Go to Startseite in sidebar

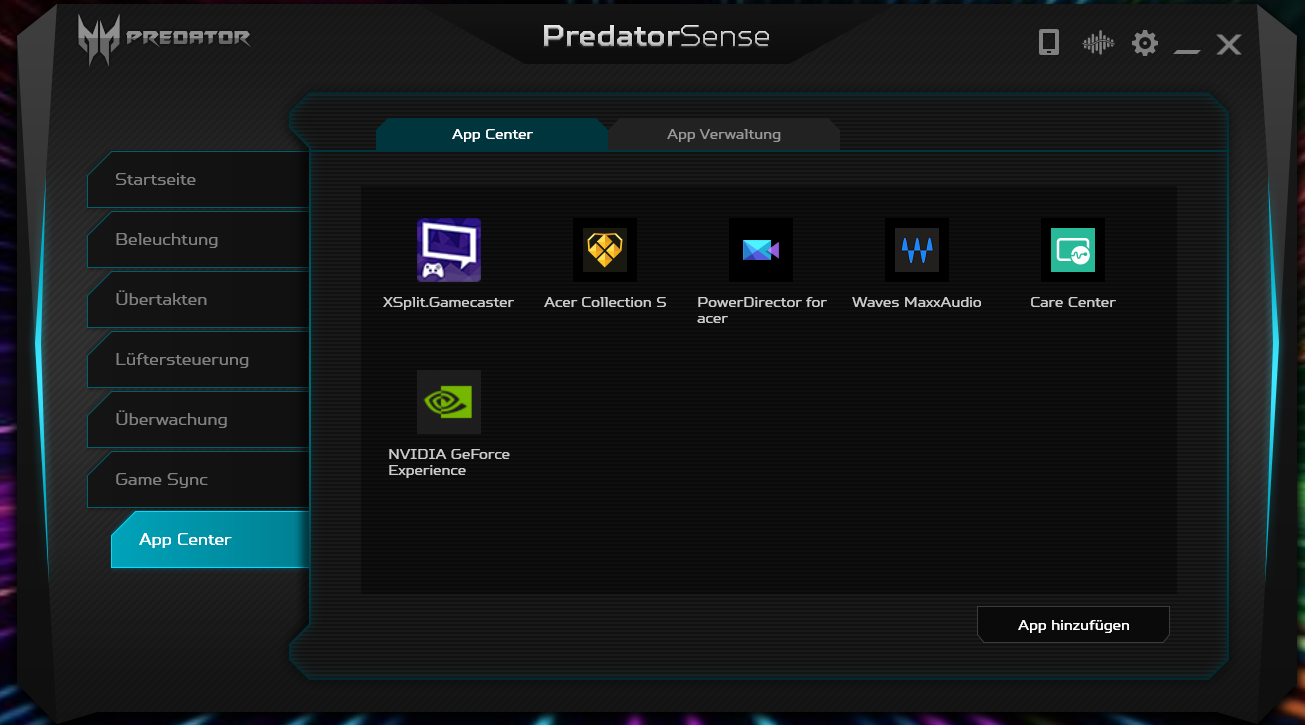pyautogui.click(x=198, y=180)
